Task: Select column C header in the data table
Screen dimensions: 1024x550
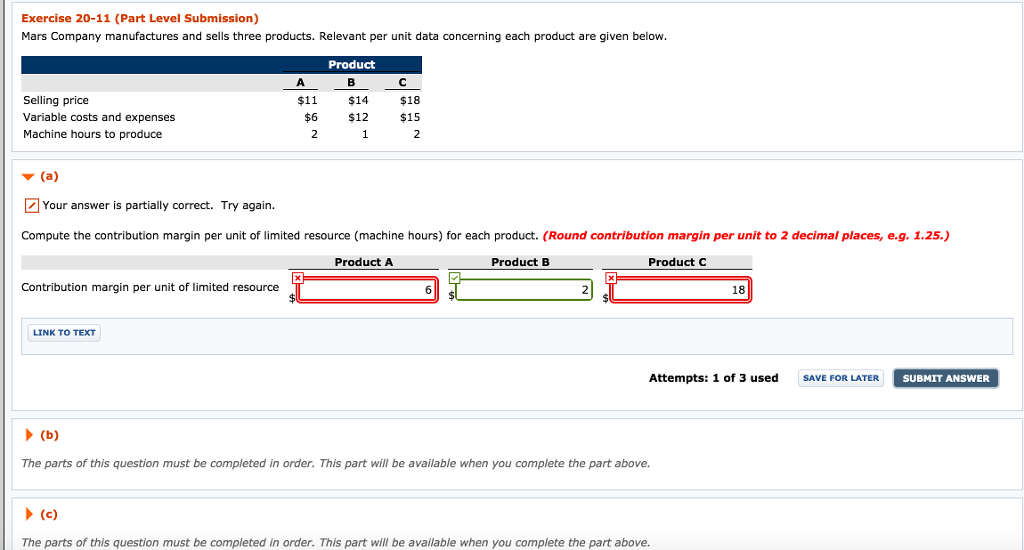Action: [402, 83]
